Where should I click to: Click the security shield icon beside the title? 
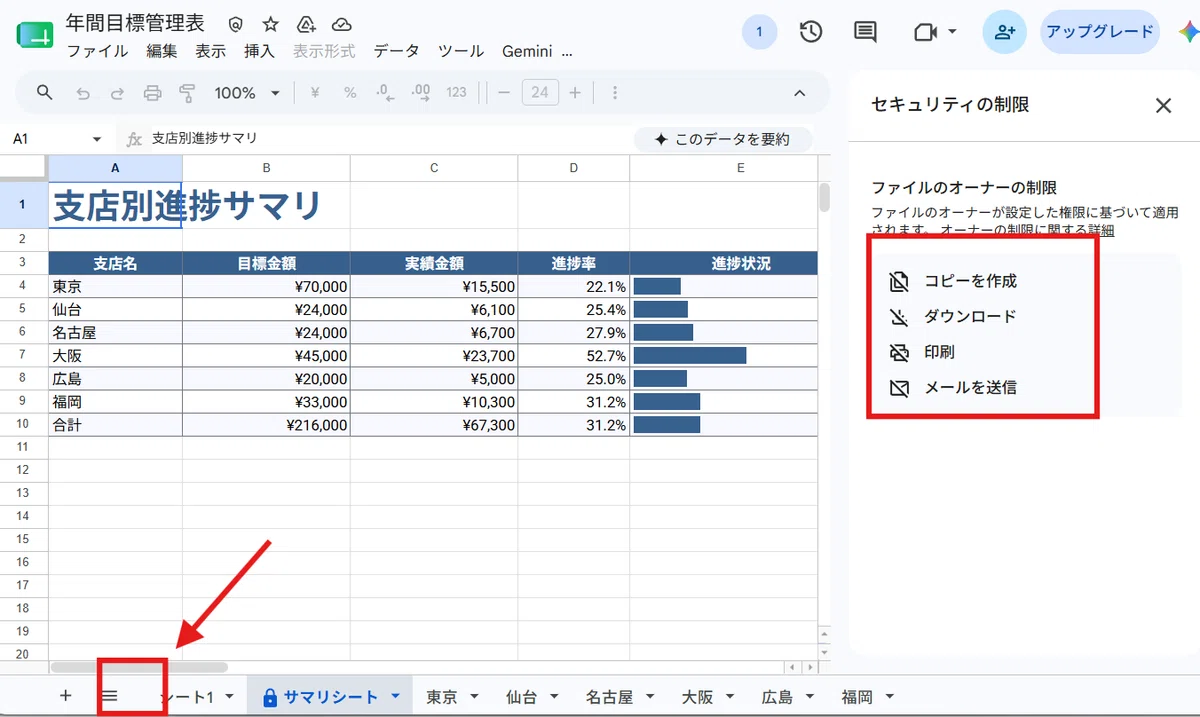(236, 24)
